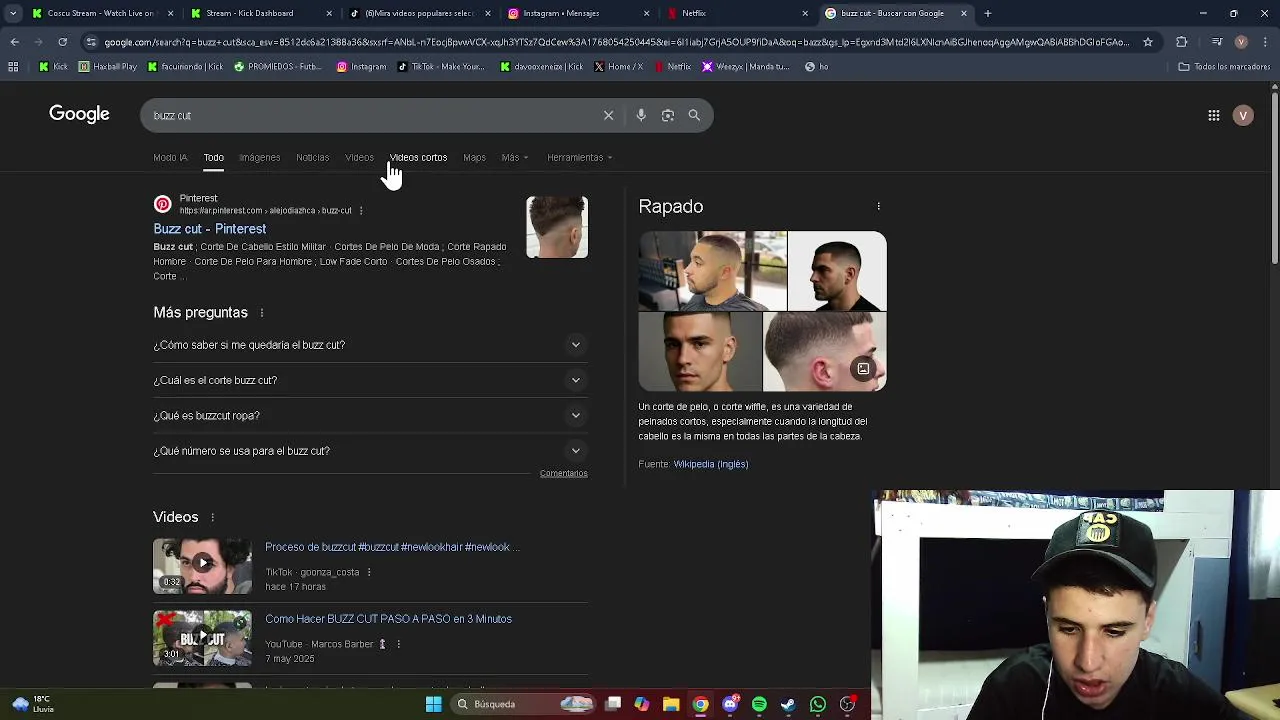The image size is (1280, 720).
Task: Click the browser address bar URL
Action: coord(615,42)
